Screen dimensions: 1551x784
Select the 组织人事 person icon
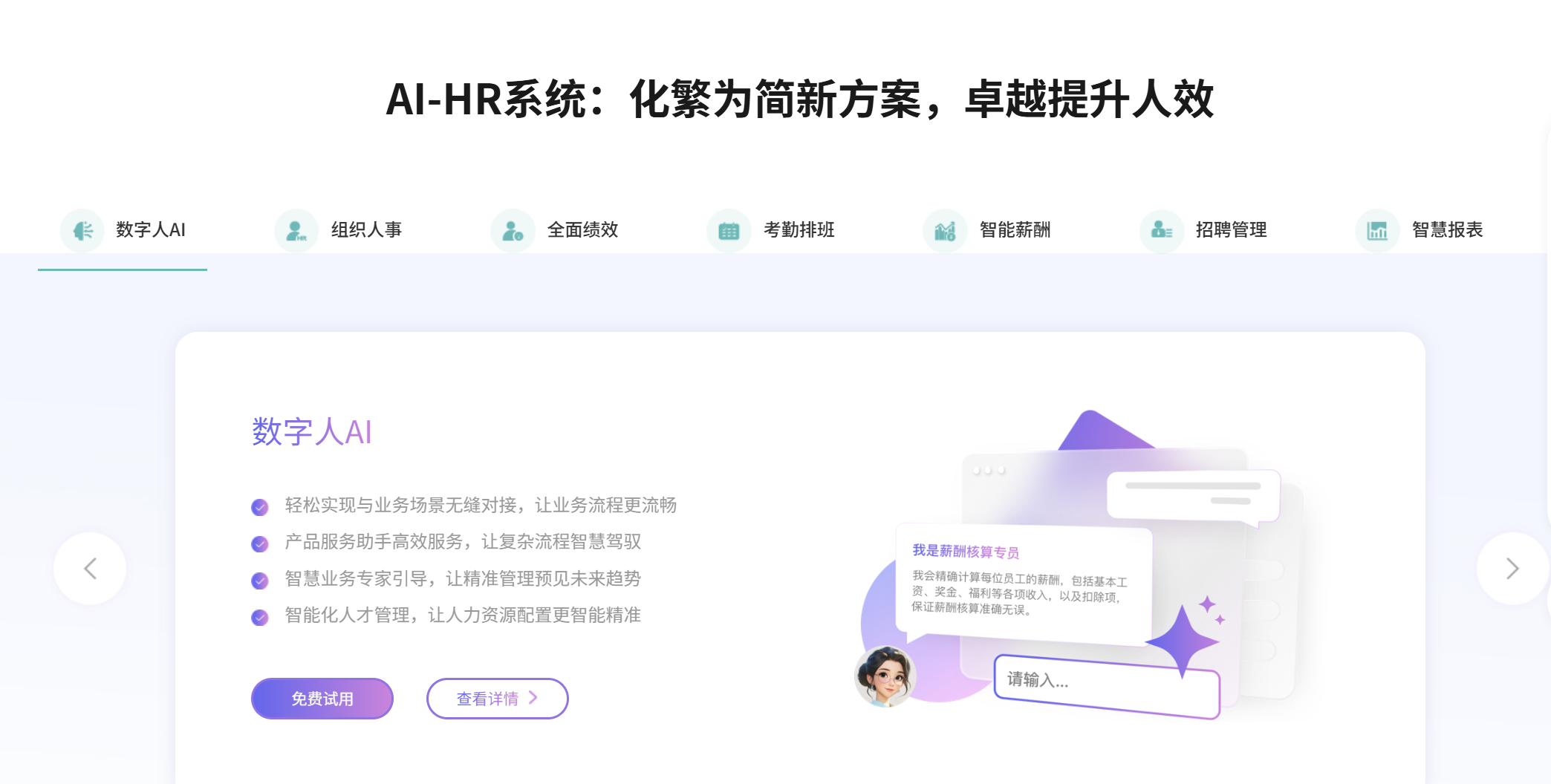click(x=296, y=230)
